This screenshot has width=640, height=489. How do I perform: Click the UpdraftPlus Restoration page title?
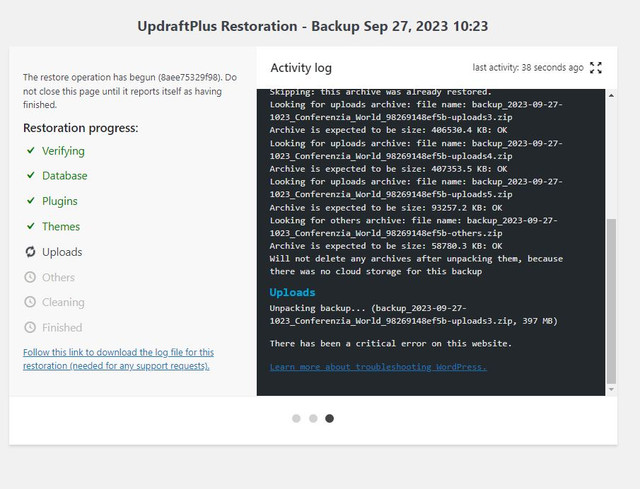click(x=313, y=26)
